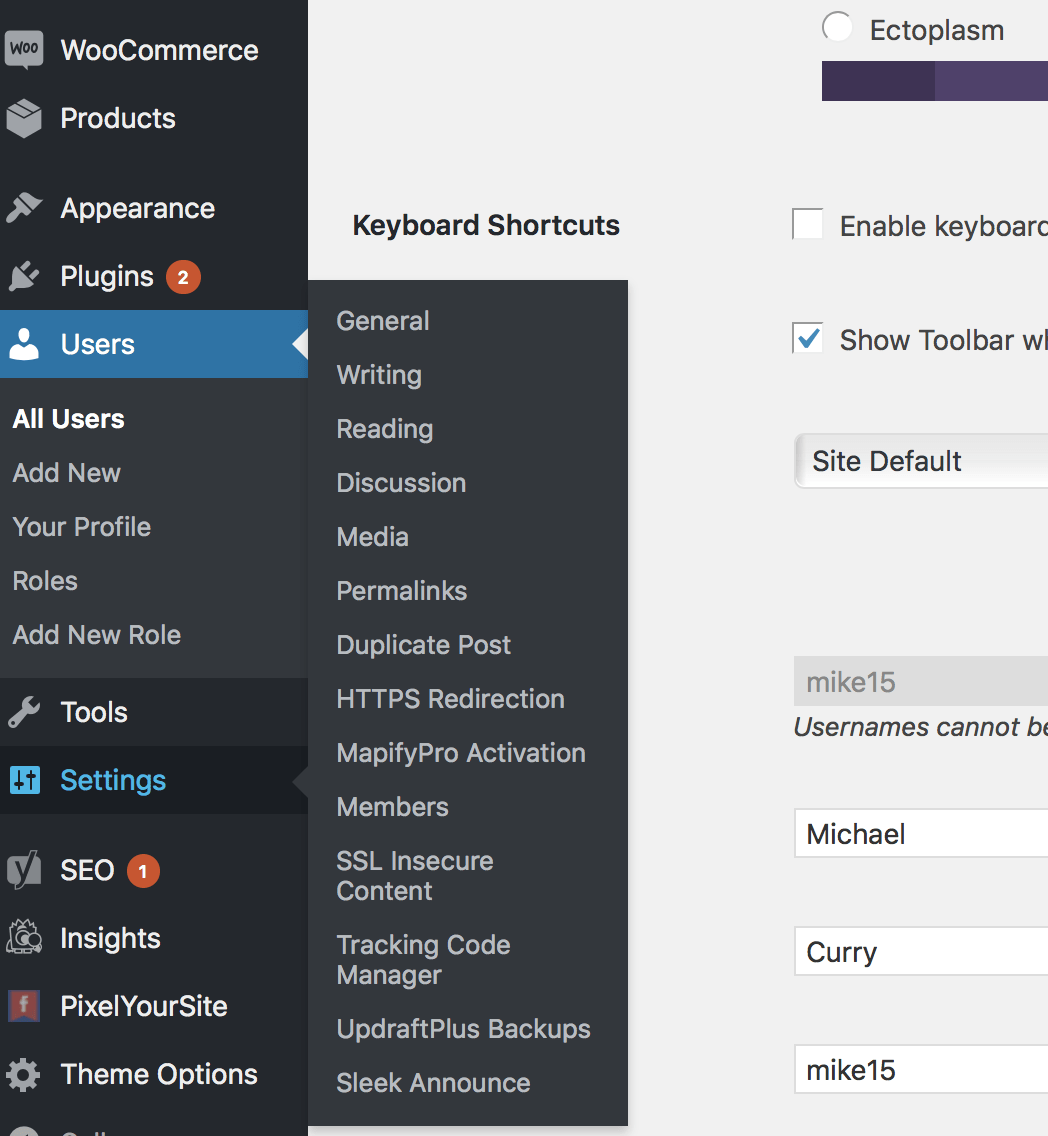Uncheck the Show Toolbar checkbox
Viewport: 1048px width, 1136px height.
(808, 339)
